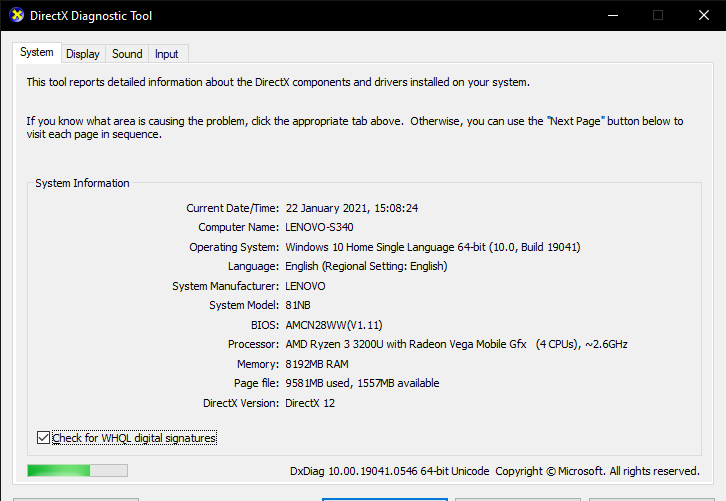Select computer name LENOVO-S340
The width and height of the screenshot is (726, 501).
[x=319, y=227]
